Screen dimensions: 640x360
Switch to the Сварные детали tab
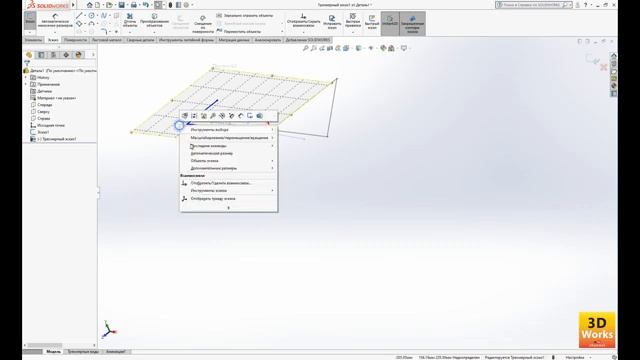pyautogui.click(x=140, y=40)
